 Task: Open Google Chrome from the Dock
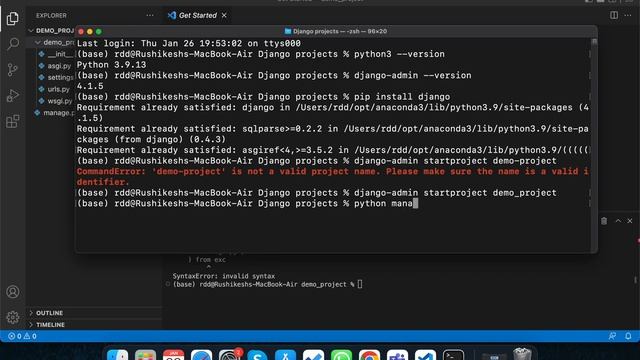click(x=369, y=355)
